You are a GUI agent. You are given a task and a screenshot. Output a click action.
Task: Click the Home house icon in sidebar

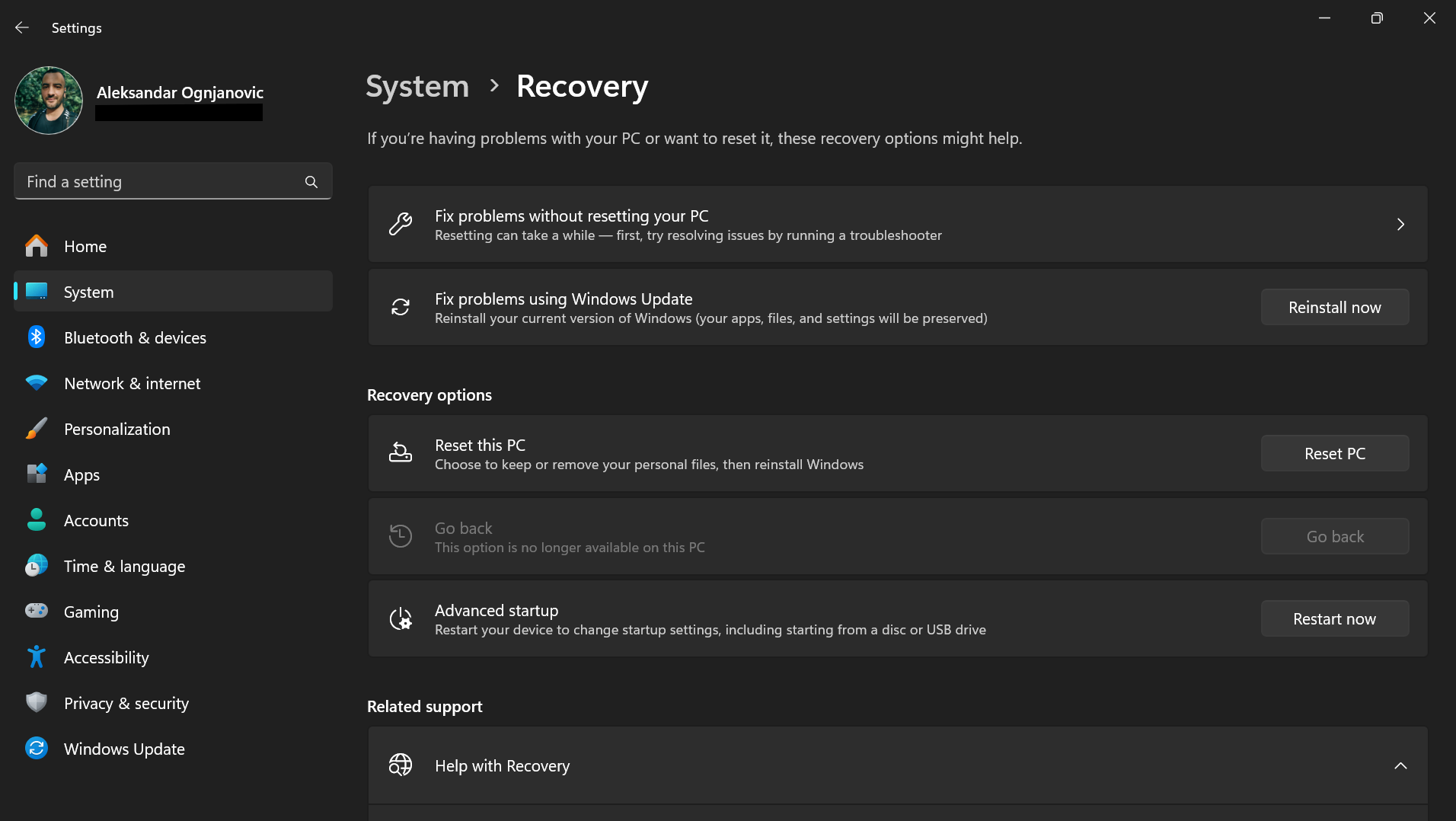[x=37, y=246]
